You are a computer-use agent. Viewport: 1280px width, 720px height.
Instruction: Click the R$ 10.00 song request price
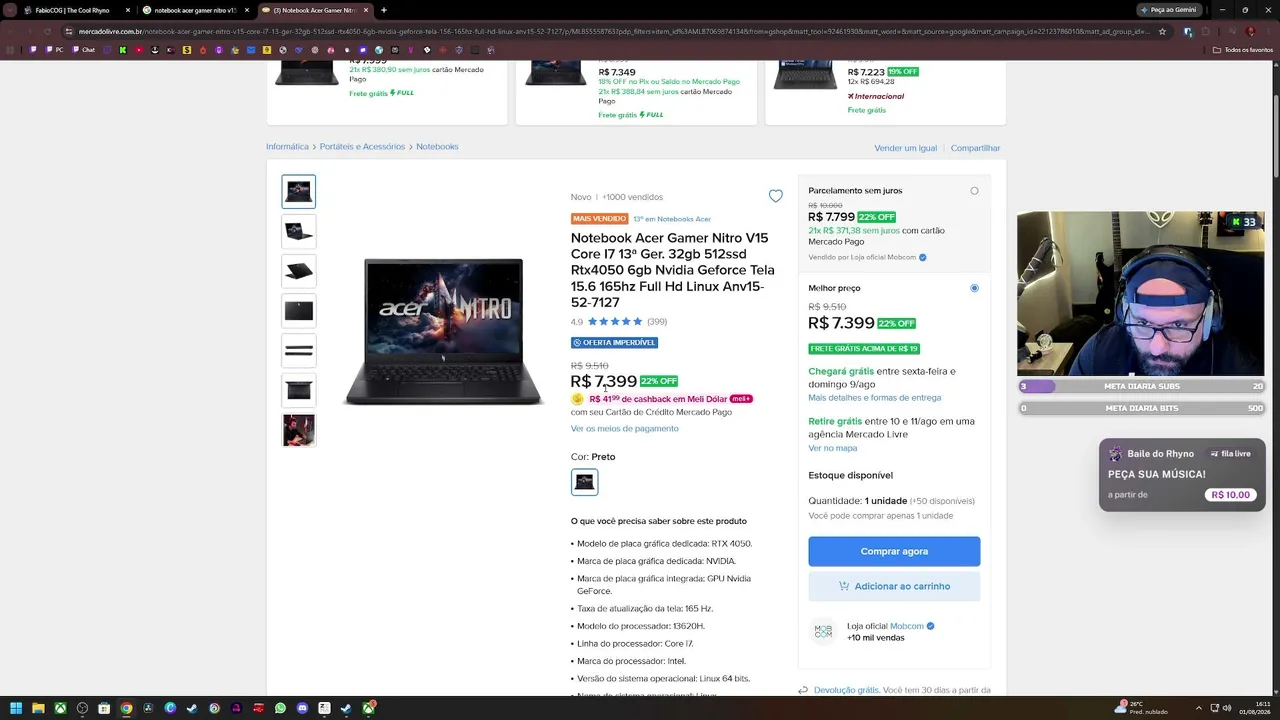[x=1231, y=495]
